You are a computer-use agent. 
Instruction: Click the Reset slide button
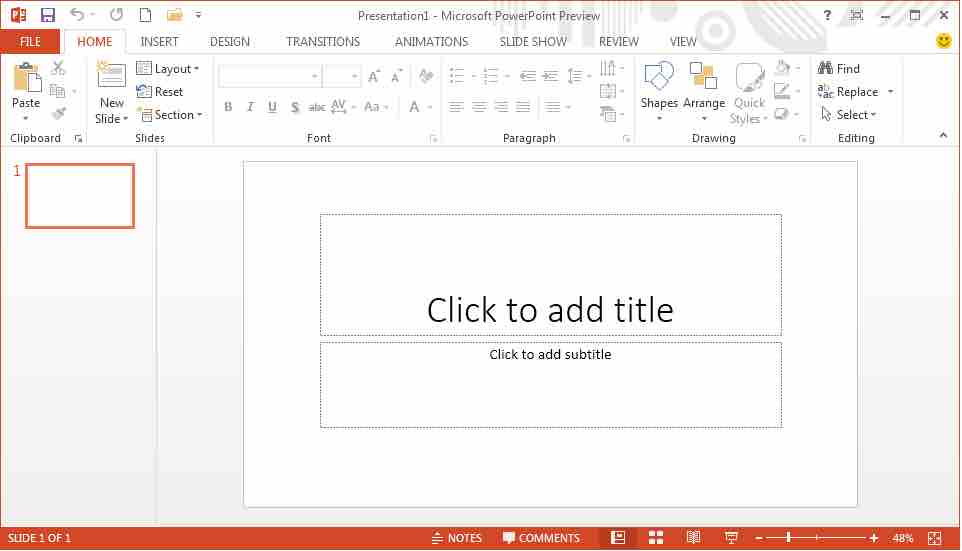click(160, 92)
